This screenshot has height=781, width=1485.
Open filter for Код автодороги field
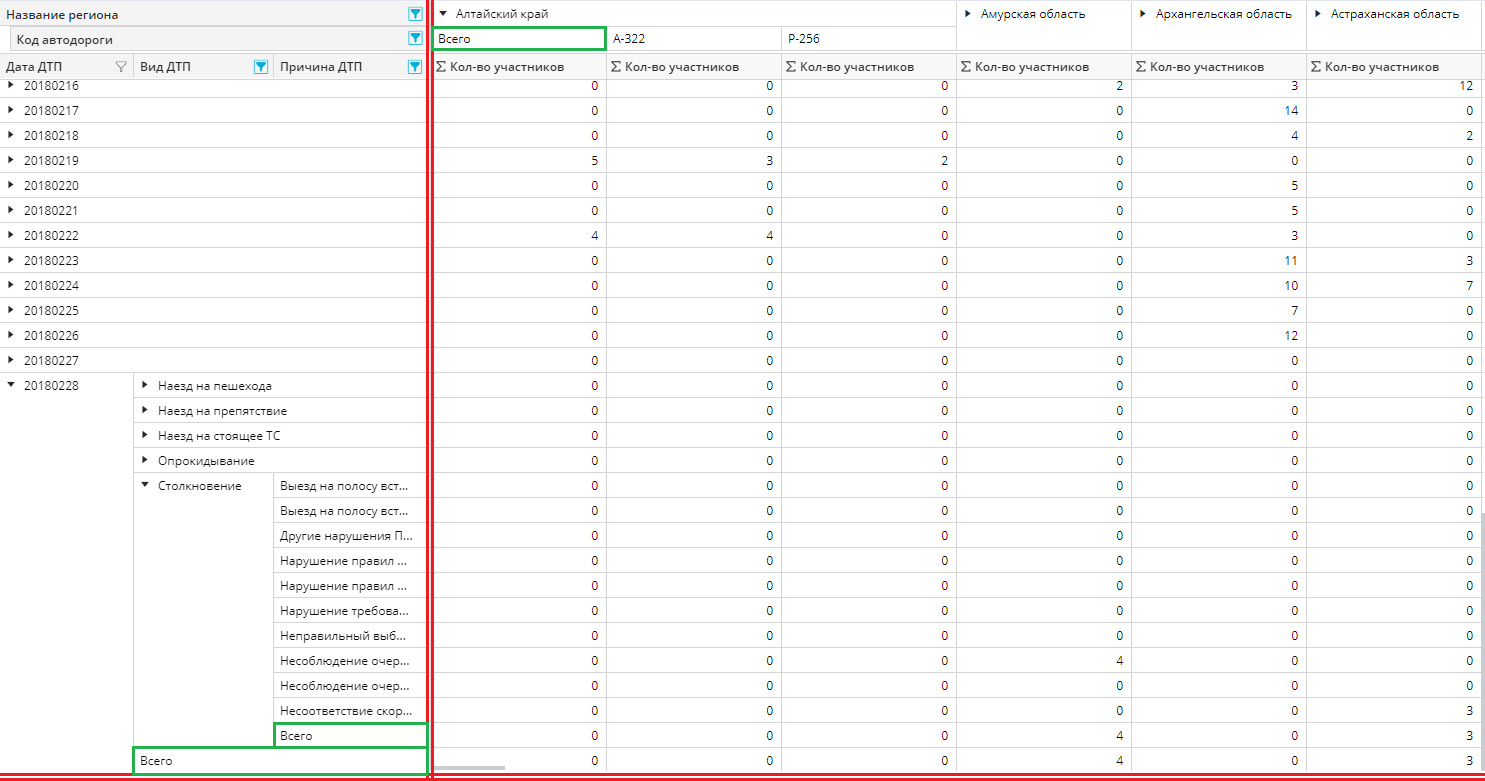pyautogui.click(x=415, y=39)
